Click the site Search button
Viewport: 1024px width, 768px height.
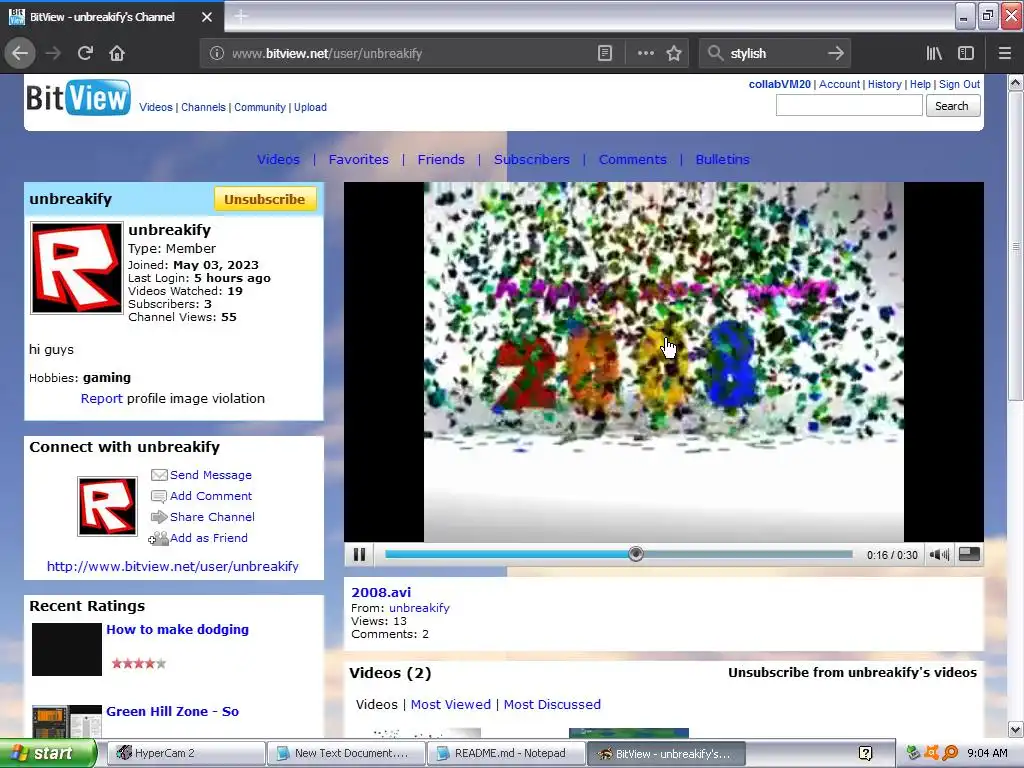[952, 106]
